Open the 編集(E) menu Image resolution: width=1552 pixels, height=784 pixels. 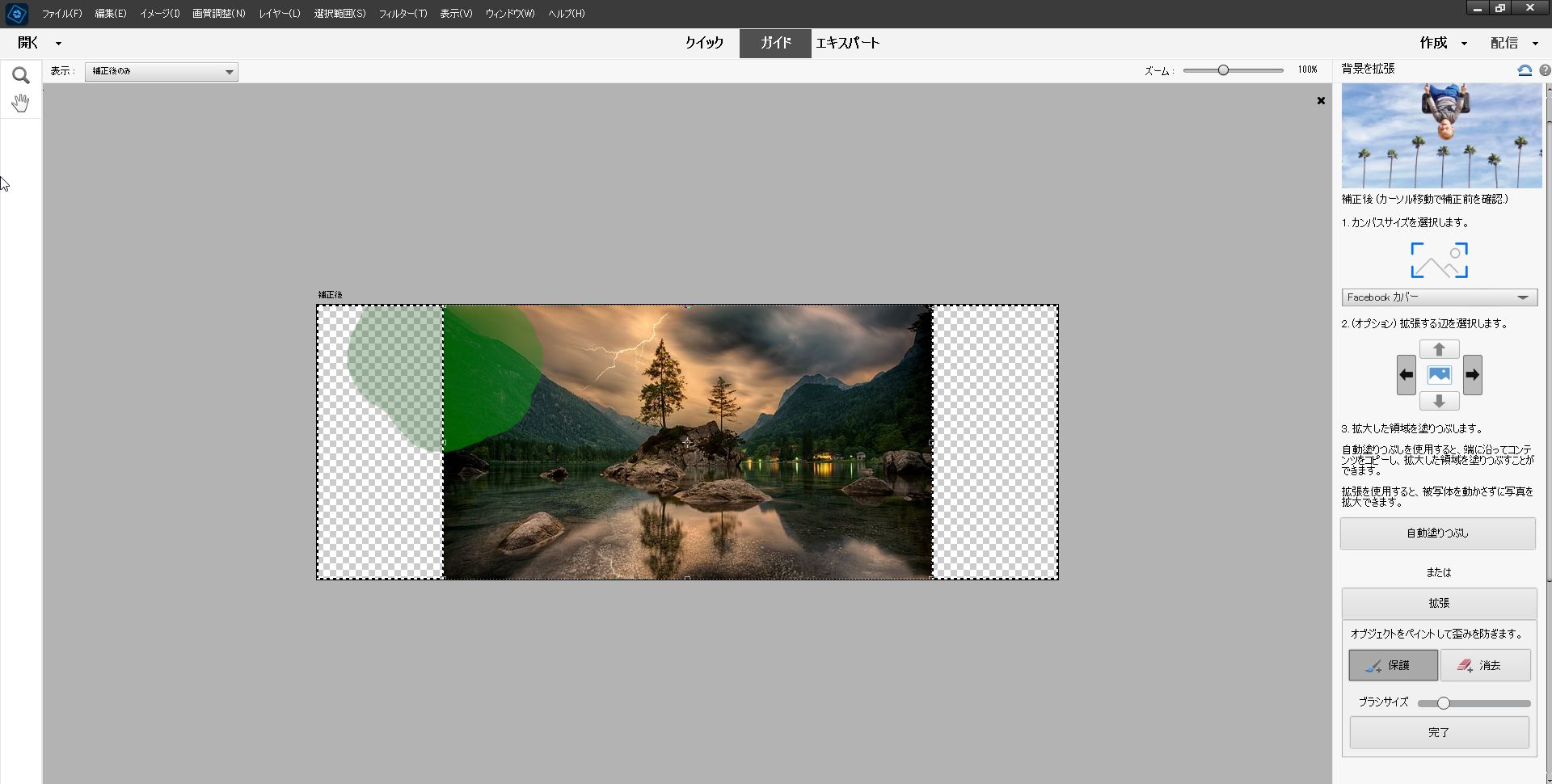(111, 14)
